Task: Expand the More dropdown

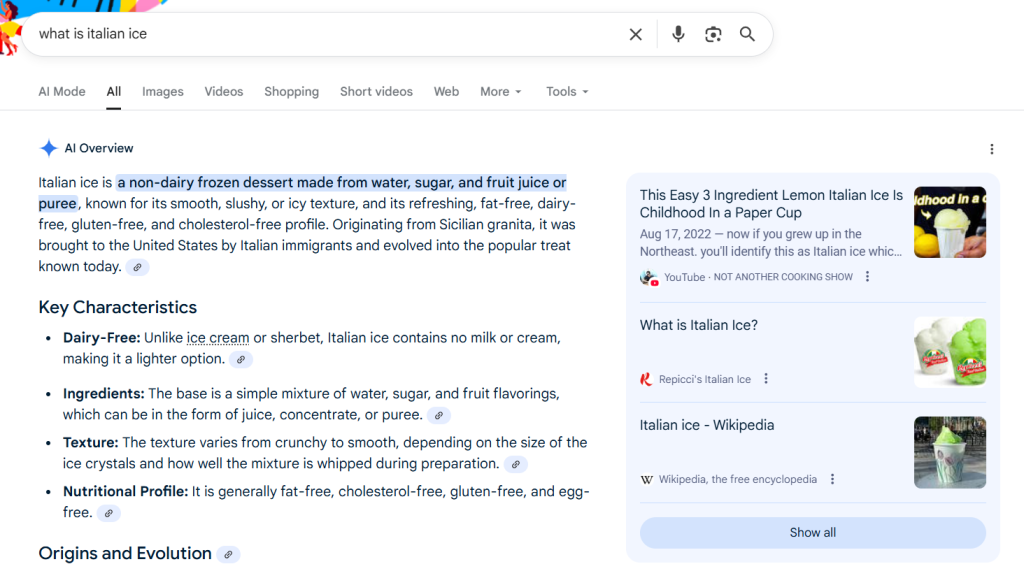Action: tap(501, 91)
